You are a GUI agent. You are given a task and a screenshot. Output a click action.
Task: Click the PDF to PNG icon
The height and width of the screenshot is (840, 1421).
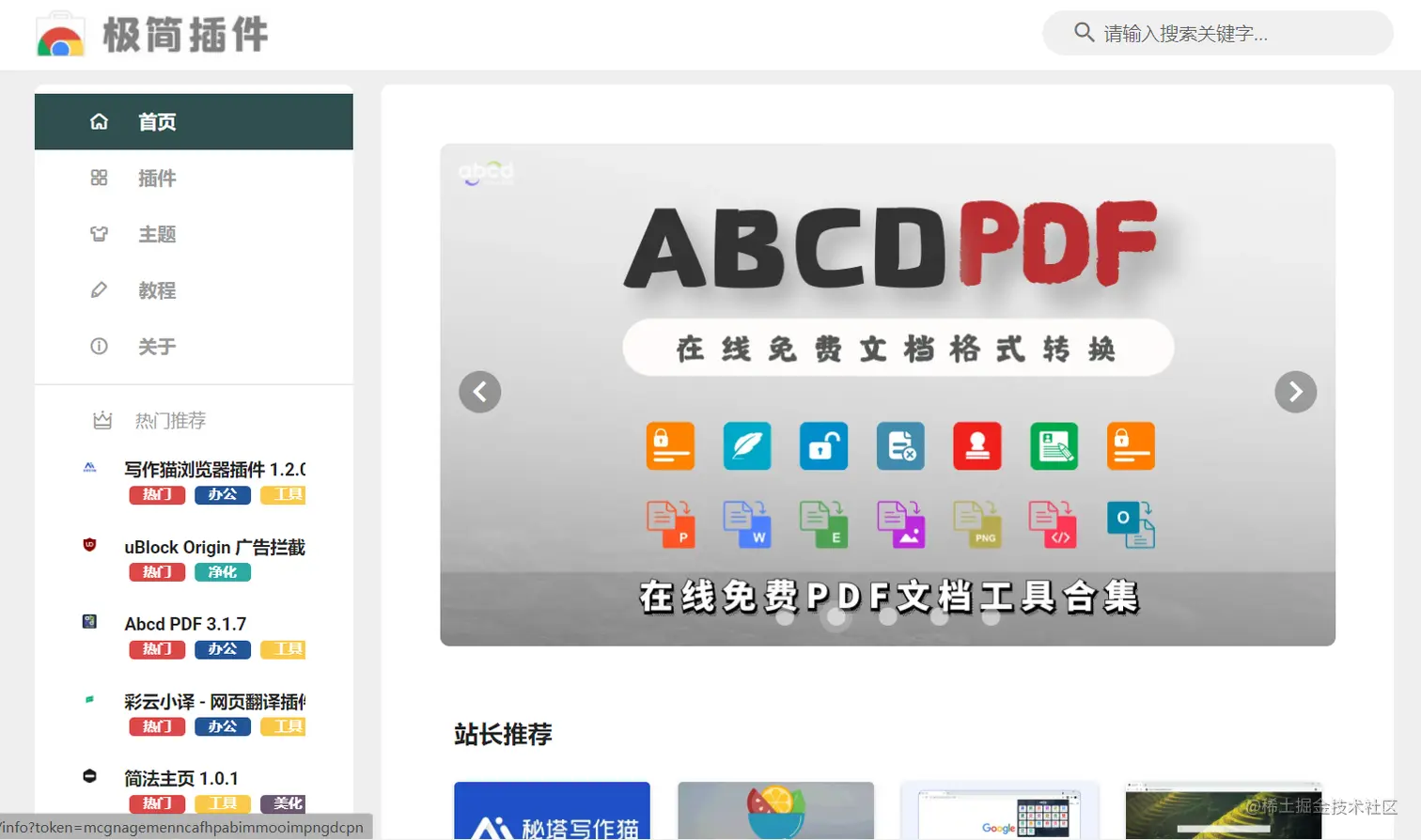point(977,523)
